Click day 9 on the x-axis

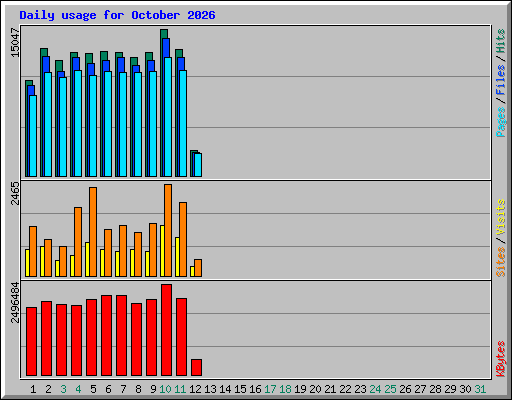153,389
